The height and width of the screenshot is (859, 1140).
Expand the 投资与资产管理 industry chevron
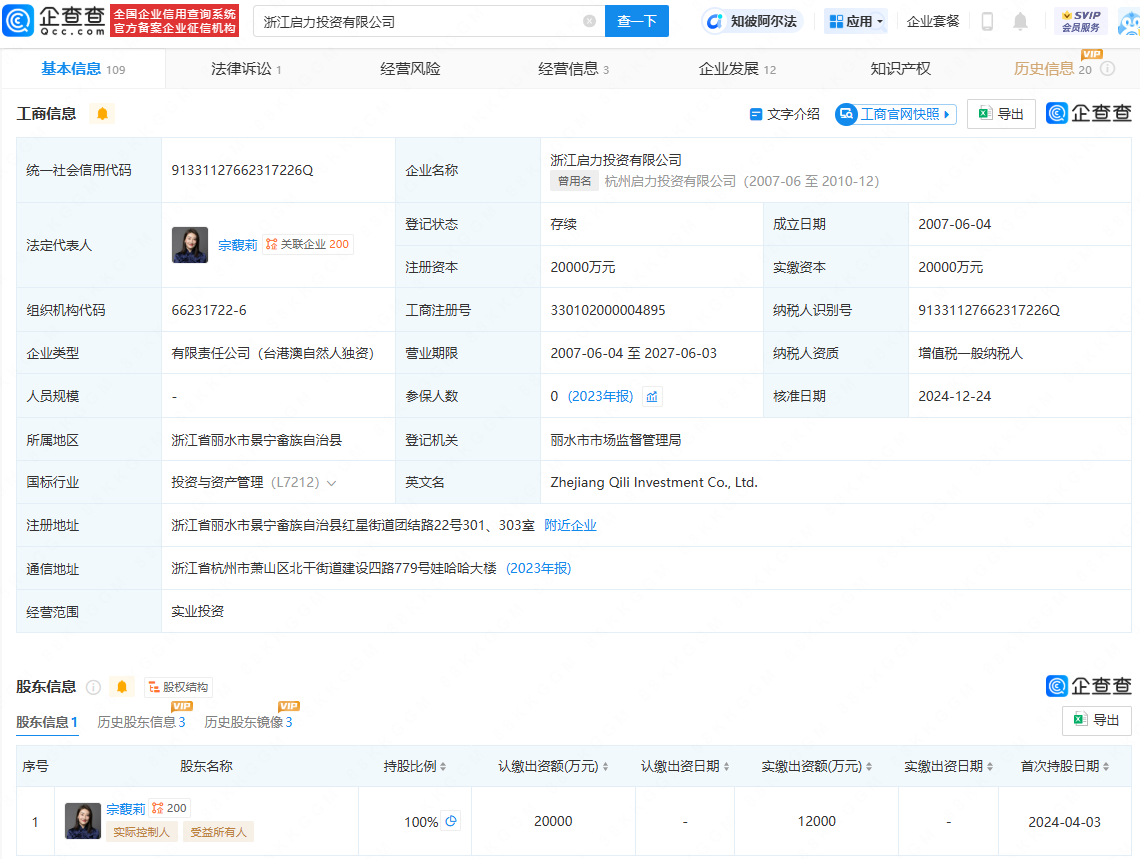click(x=332, y=483)
